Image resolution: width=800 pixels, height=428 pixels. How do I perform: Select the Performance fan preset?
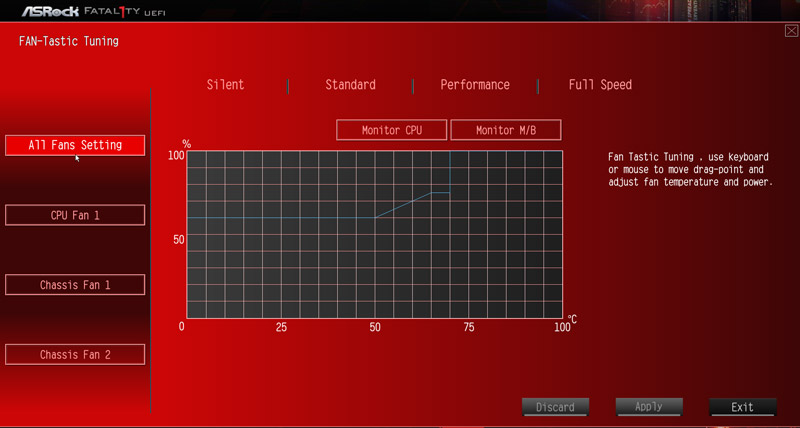point(475,85)
